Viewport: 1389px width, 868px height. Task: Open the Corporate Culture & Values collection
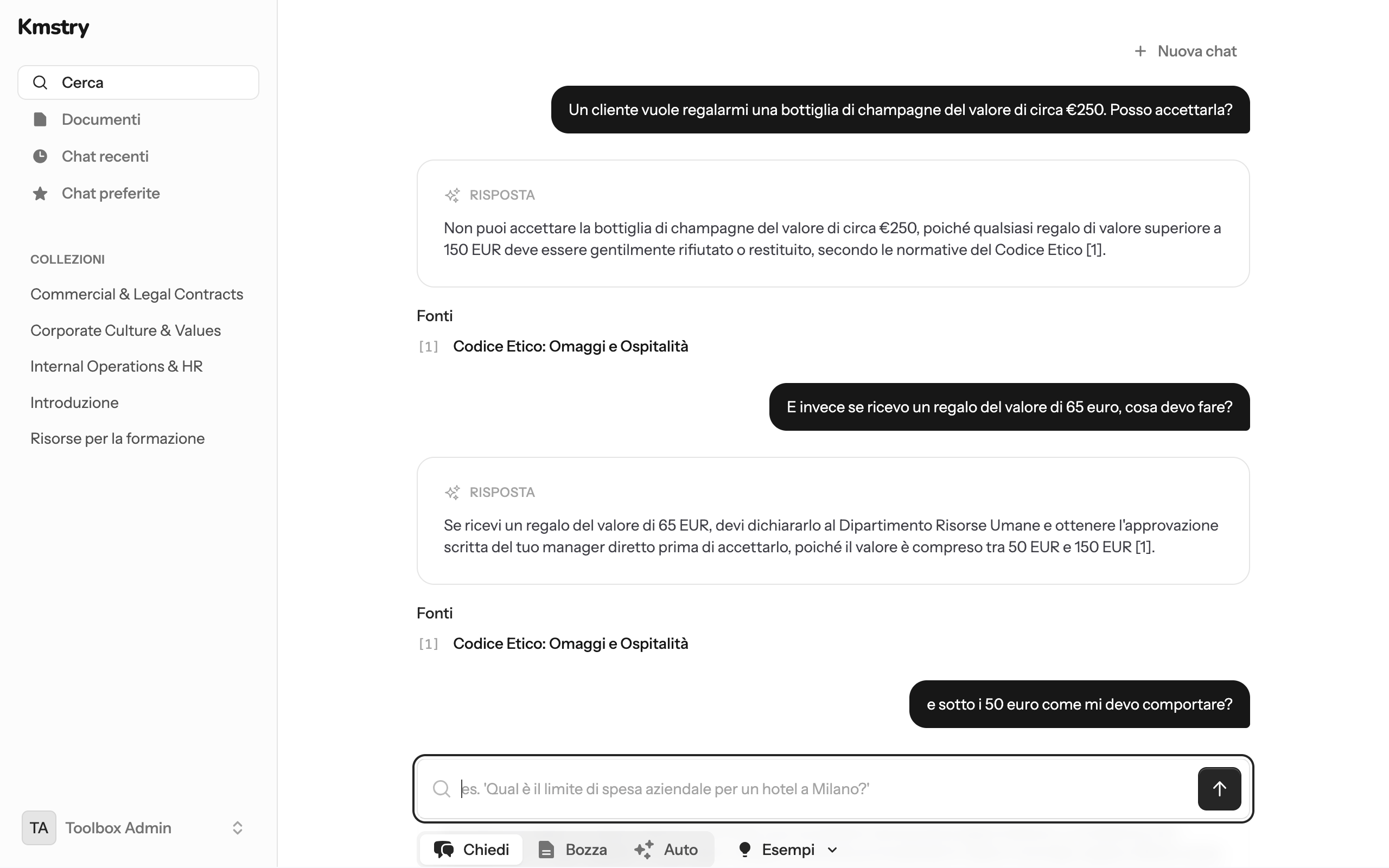(x=126, y=331)
